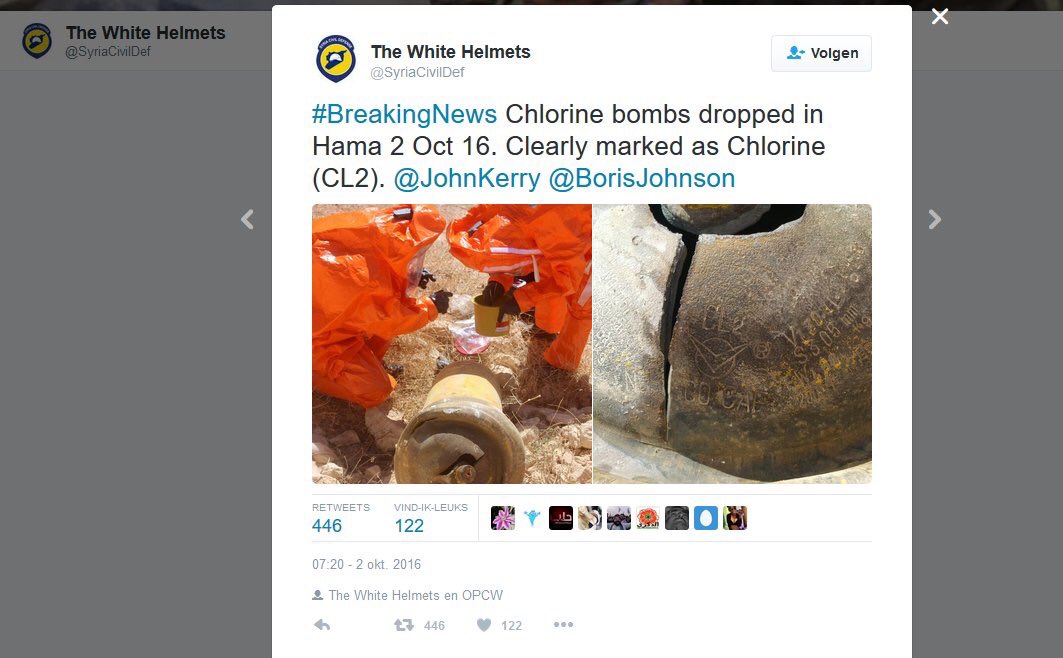This screenshot has height=658, width=1063.
Task: Go to previous photo with left chevron
Action: tap(247, 220)
